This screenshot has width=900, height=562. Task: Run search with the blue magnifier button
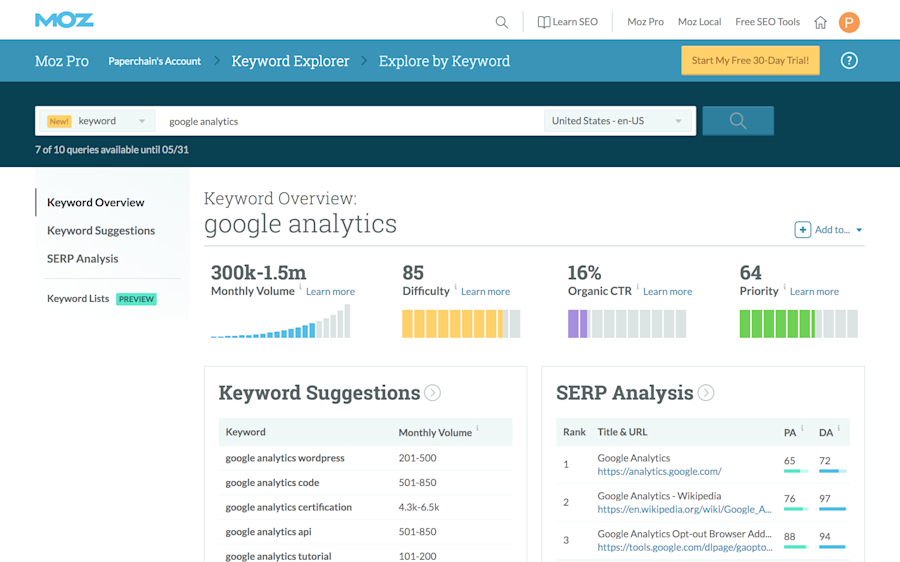tap(738, 121)
